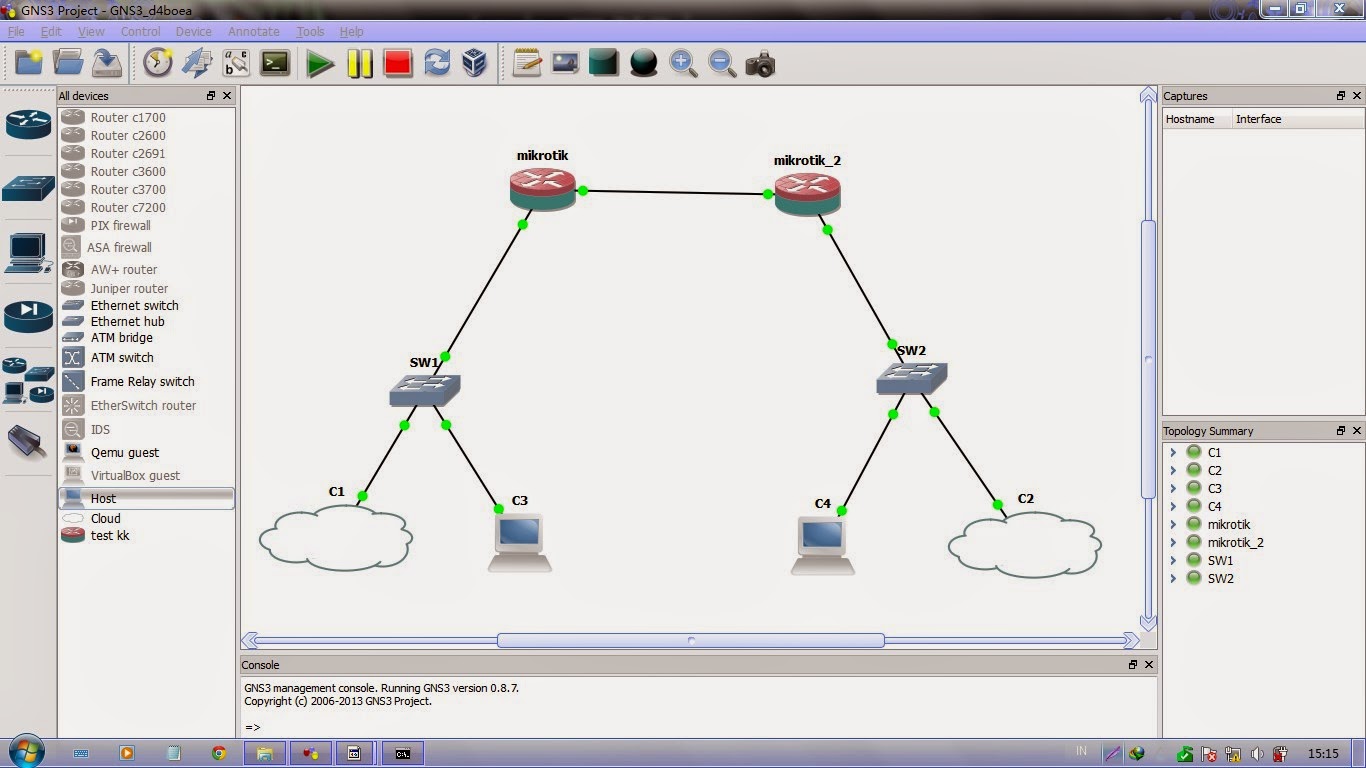Viewport: 1366px width, 768px height.
Task: Add a note using the notepad icon
Action: point(527,63)
